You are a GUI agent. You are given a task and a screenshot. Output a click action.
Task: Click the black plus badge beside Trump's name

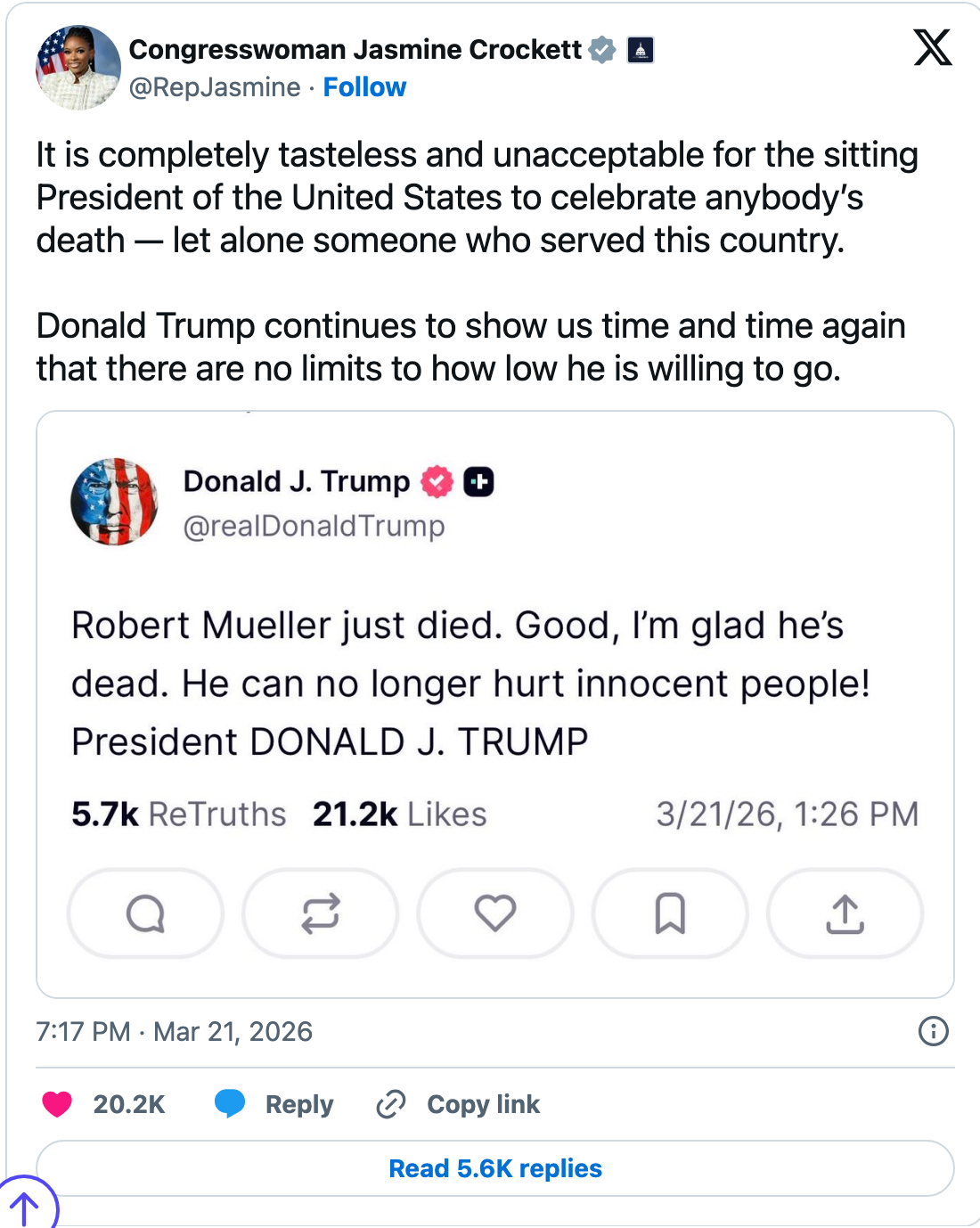click(478, 482)
